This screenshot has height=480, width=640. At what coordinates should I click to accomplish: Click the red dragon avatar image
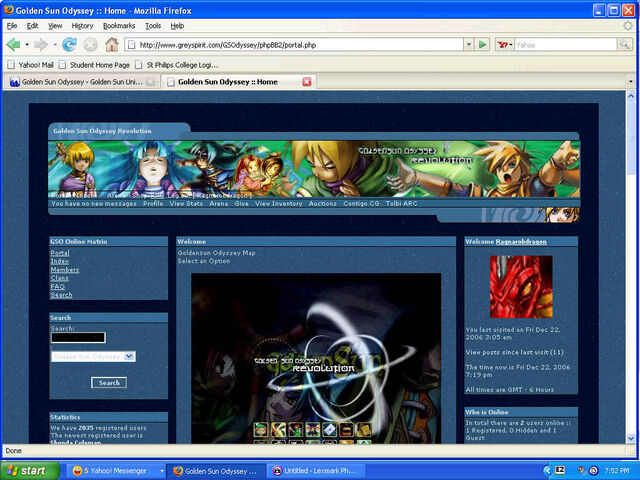[x=521, y=287]
